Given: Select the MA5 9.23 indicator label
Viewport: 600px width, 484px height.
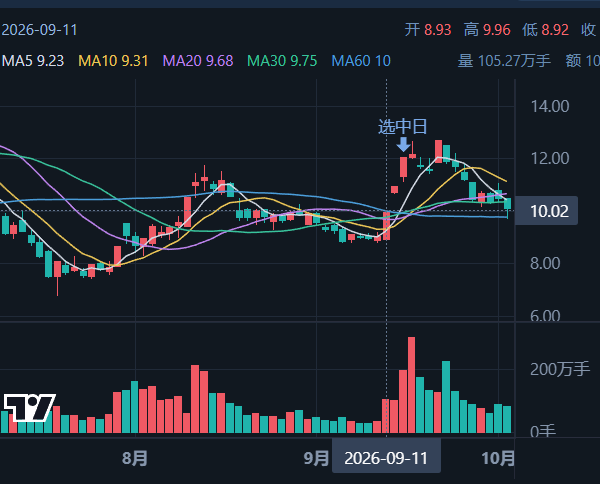Looking at the screenshot, I should (33, 61).
